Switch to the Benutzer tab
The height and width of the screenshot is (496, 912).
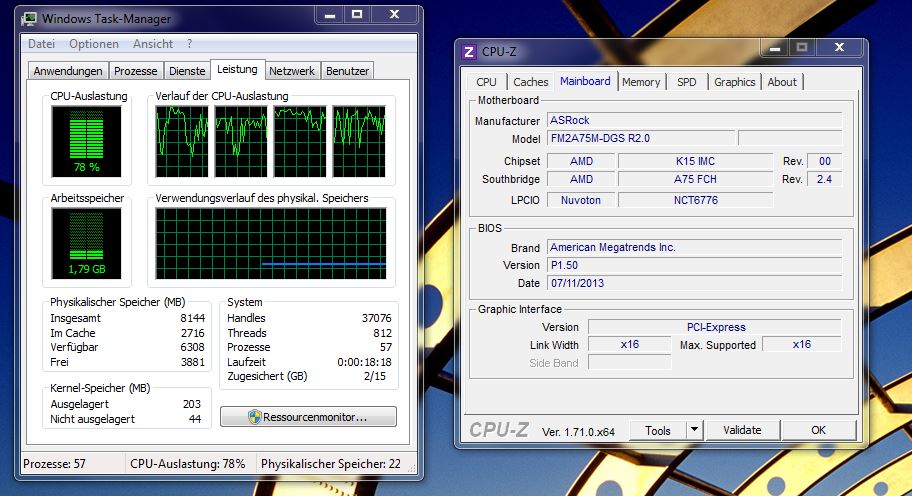pos(347,71)
